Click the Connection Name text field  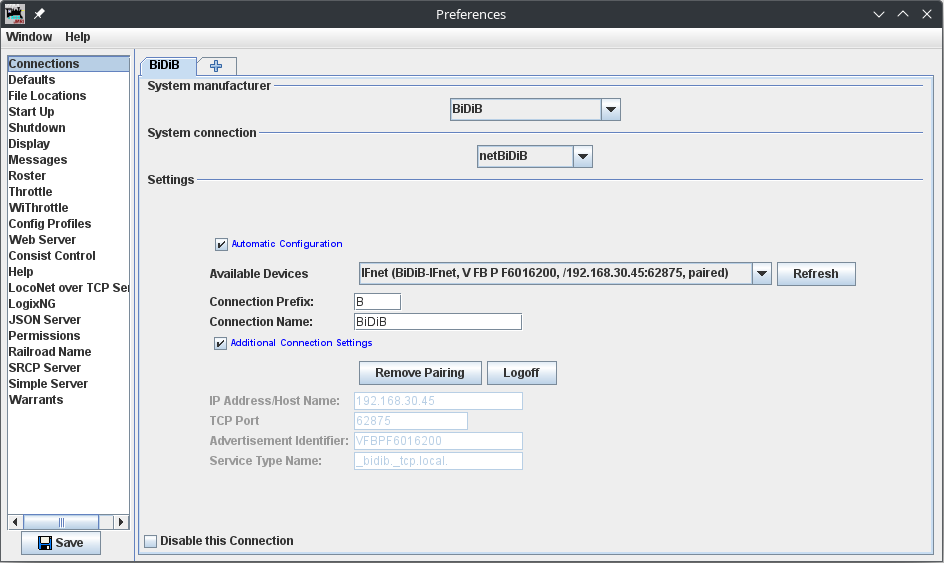coord(437,322)
